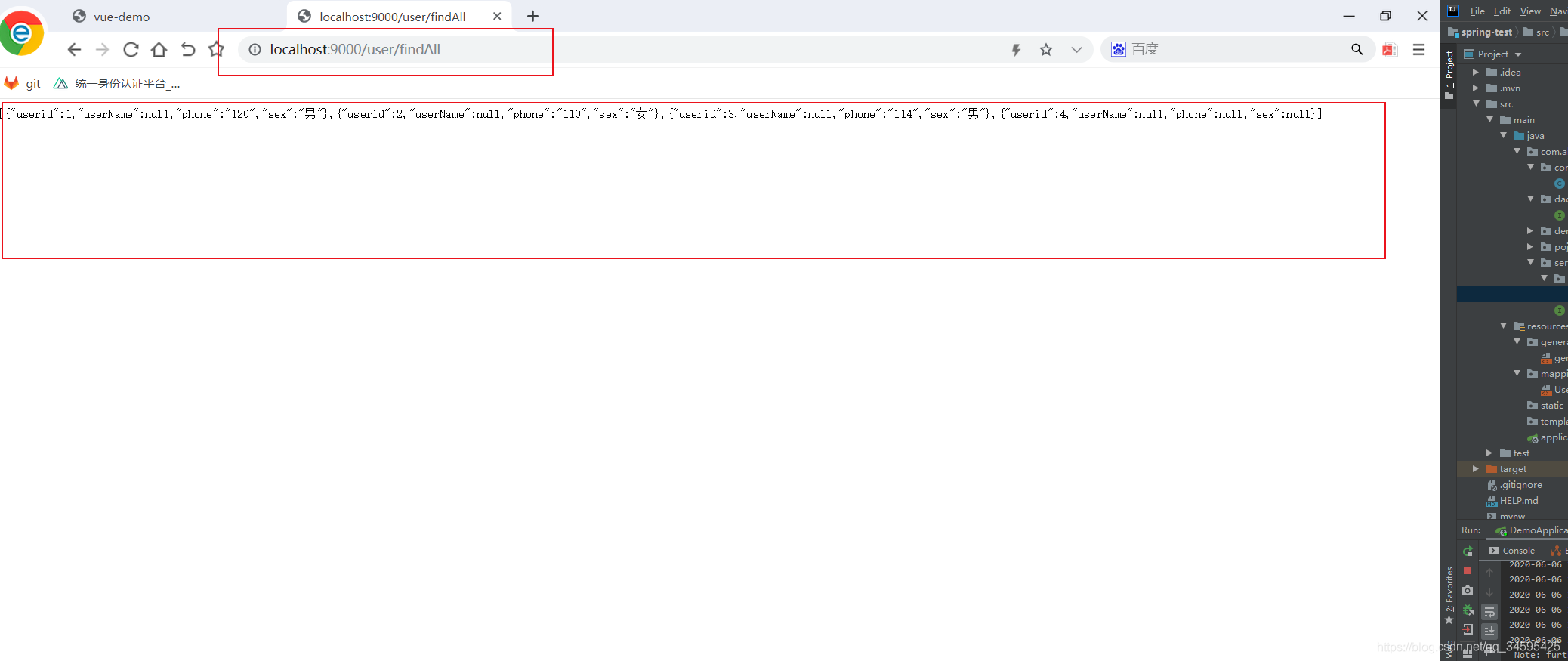Open a new browser tab
This screenshot has width=1568, height=661.
(532, 16)
